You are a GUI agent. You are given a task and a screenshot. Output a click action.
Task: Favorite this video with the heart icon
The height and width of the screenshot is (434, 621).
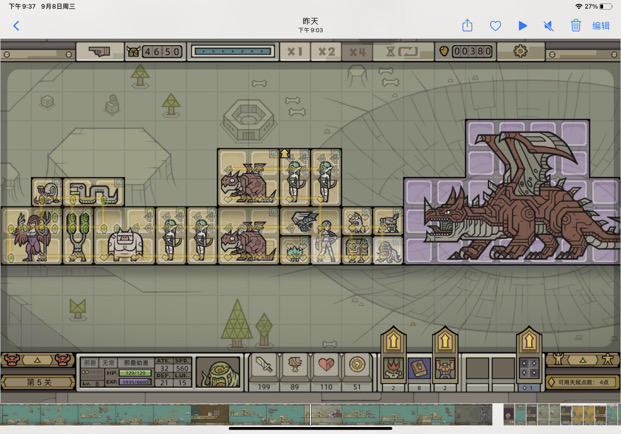click(x=495, y=26)
